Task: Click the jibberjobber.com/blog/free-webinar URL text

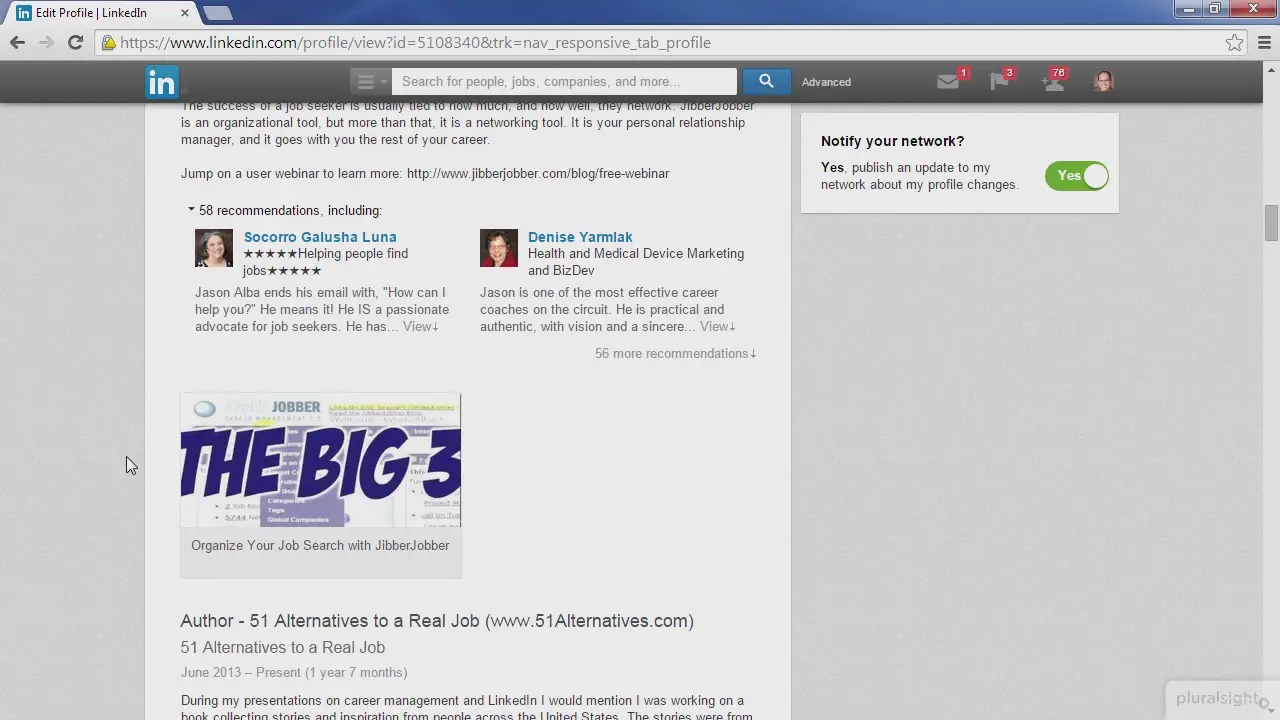Action: pyautogui.click(x=538, y=173)
